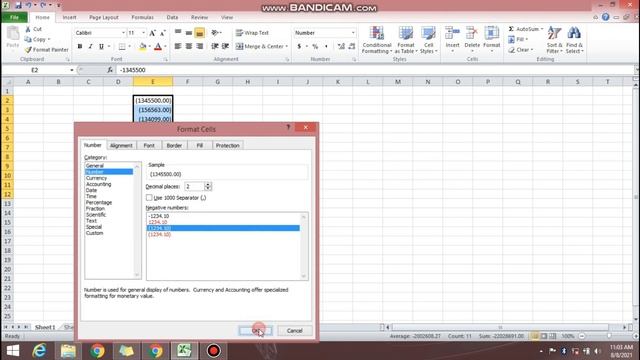This screenshot has width=640, height=360.
Task: Select the Sheet1 worksheet tab
Action: tap(44, 327)
